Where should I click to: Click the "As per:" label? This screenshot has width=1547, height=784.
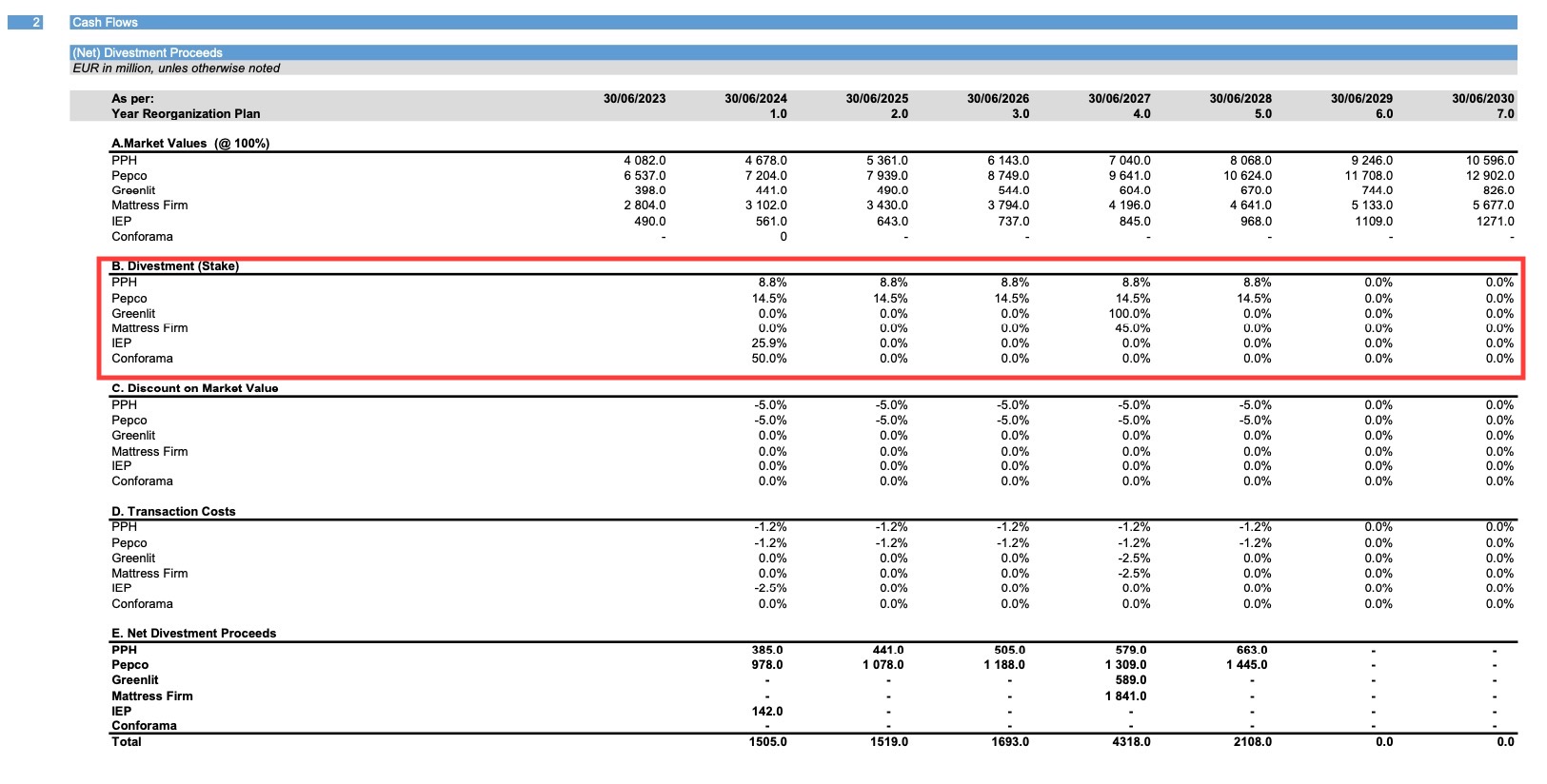coord(132,98)
